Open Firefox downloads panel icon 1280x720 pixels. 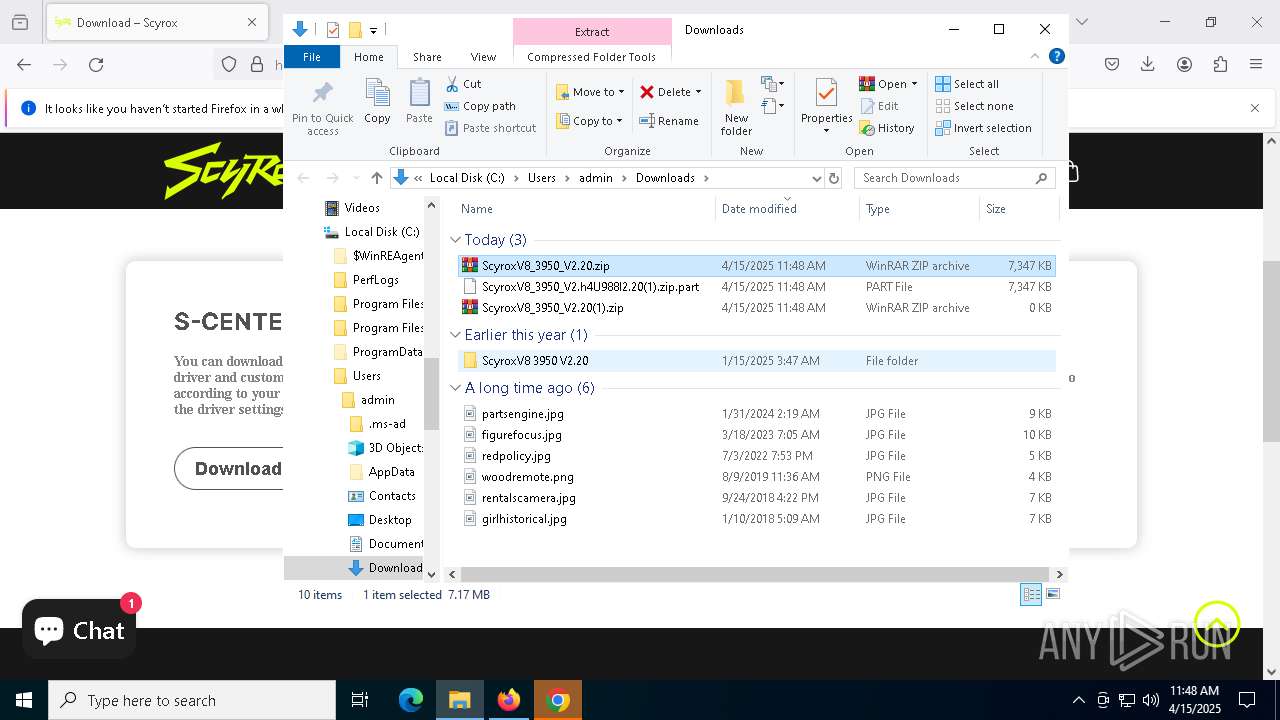pyautogui.click(x=1148, y=64)
